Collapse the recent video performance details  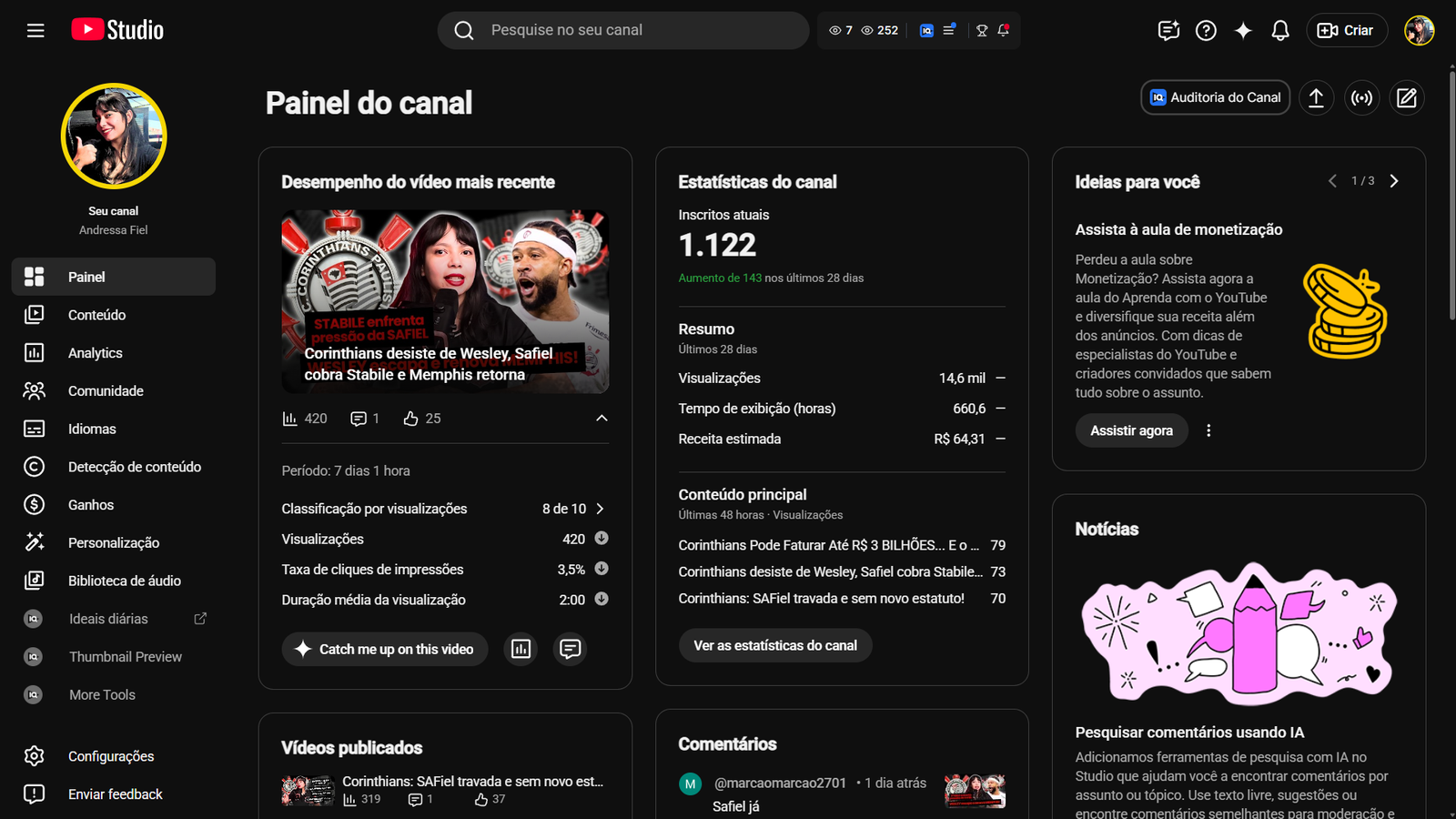click(x=602, y=419)
